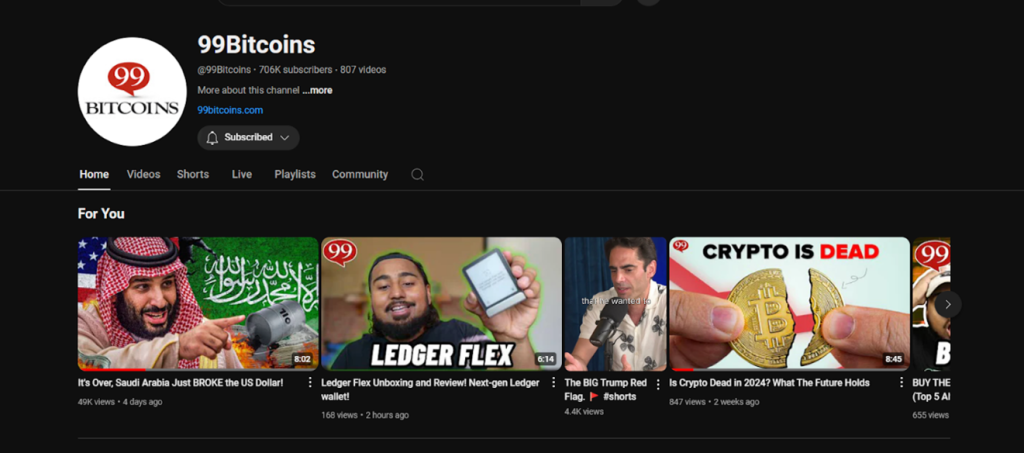This screenshot has height=453, width=1024.
Task: Click 49K views • 4 days ago text
Action: tap(120, 401)
